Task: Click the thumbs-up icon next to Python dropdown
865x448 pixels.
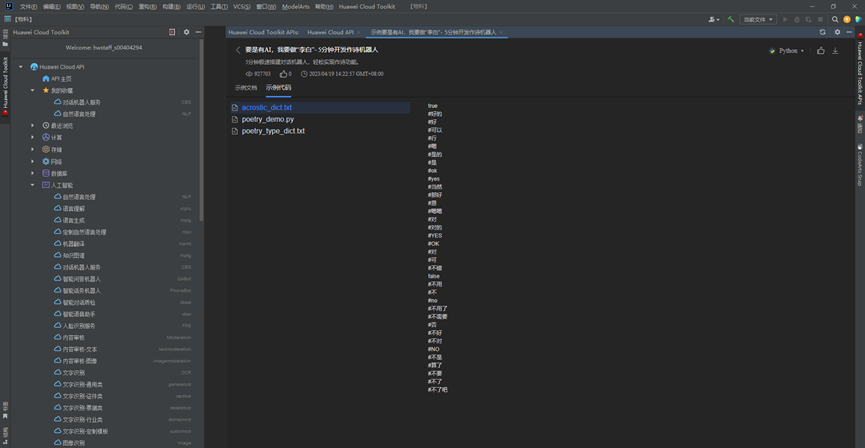Action: [x=820, y=51]
